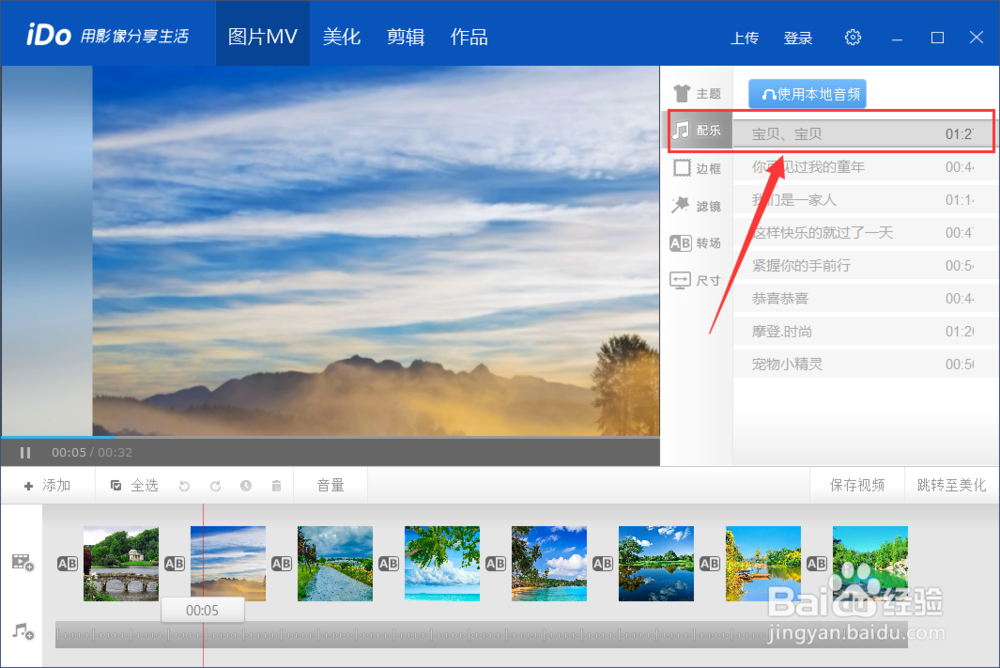The image size is (1000, 668).
Task: Click AB transition before garden path photo
Action: click(x=282, y=563)
